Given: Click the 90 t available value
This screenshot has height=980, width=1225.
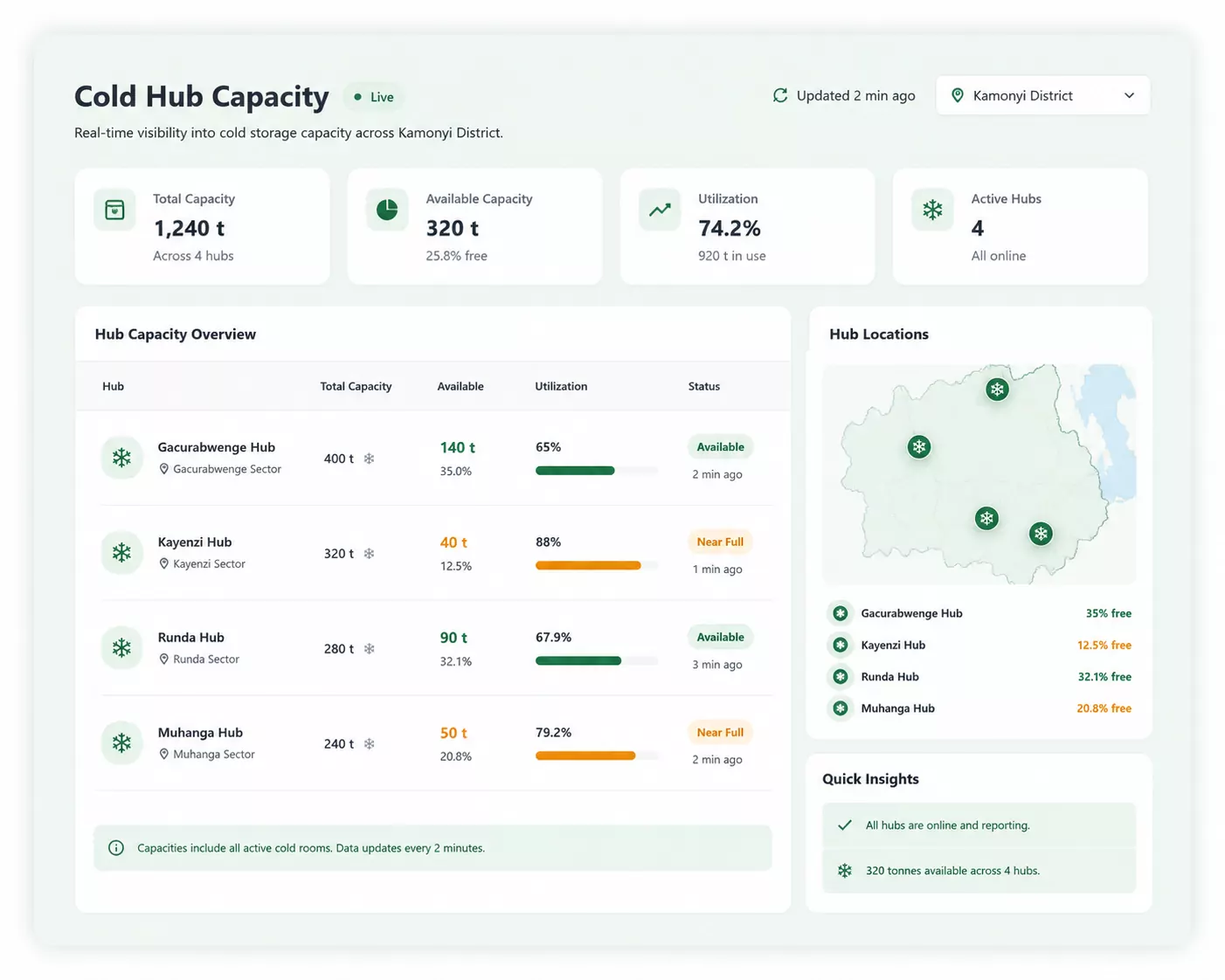Looking at the screenshot, I should tap(453, 638).
